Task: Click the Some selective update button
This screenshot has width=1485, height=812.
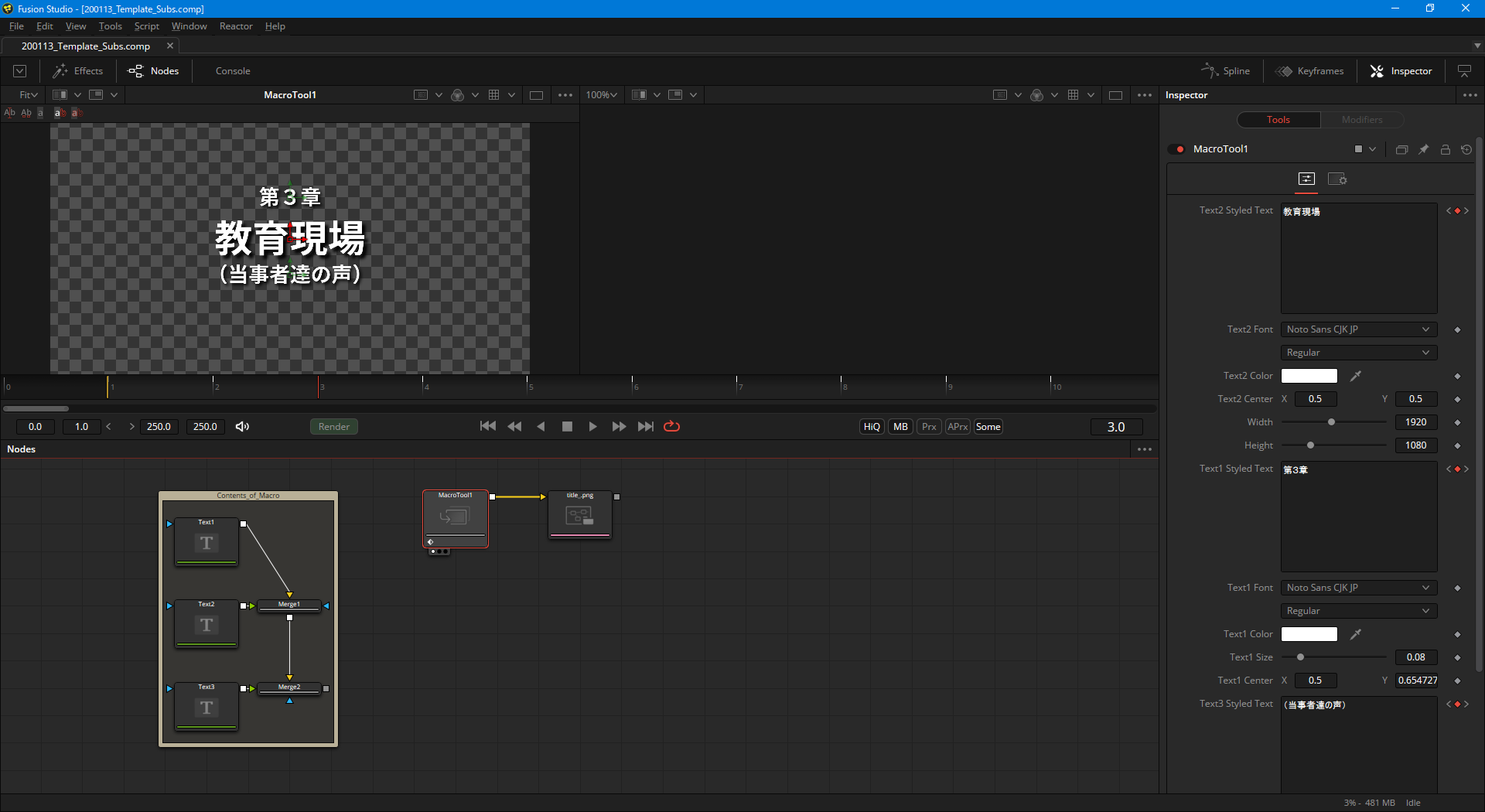Action: (988, 427)
